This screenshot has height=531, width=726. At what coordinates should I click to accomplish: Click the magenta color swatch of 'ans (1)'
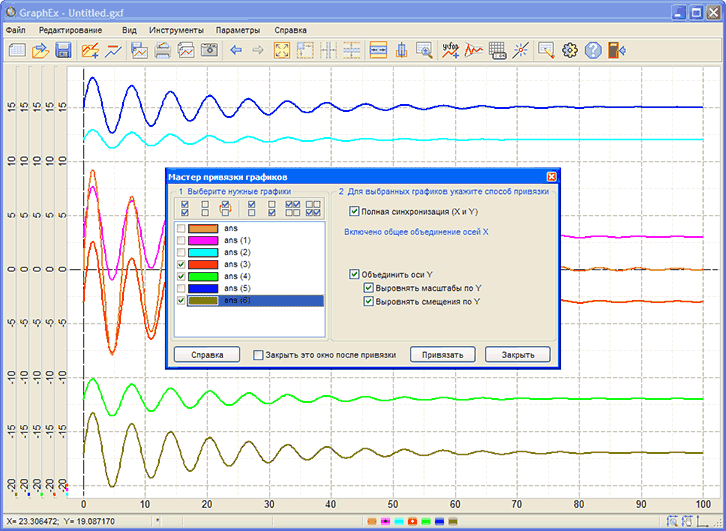click(x=202, y=241)
